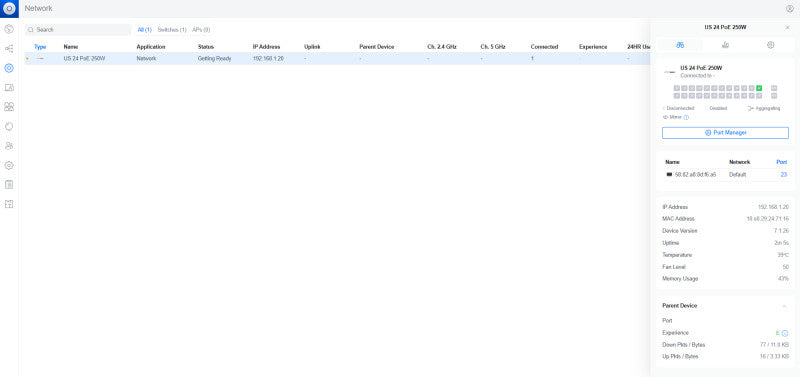Click the Getting Ready status cell
The image size is (800, 377).
(x=214, y=59)
